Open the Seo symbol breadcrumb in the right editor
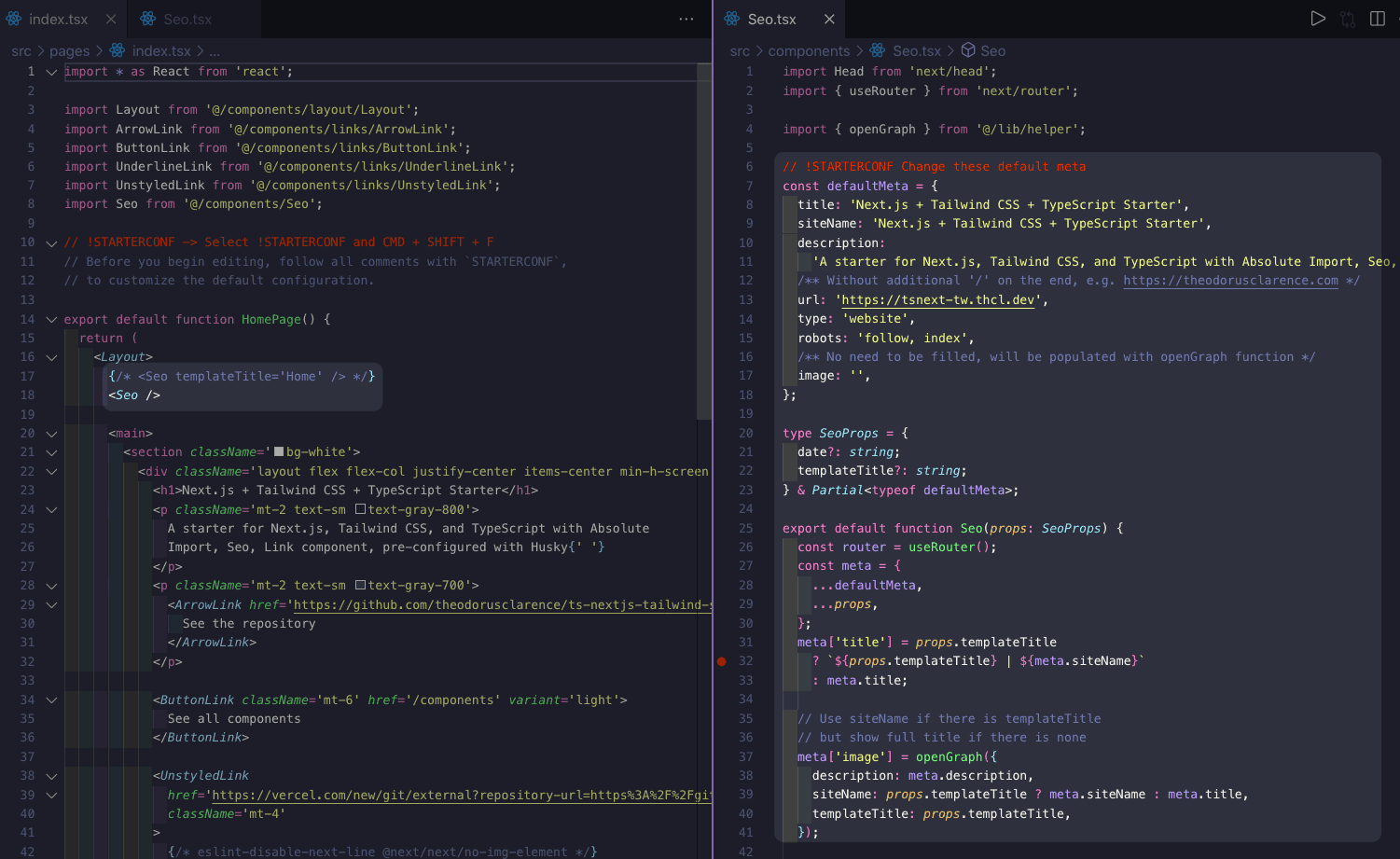1400x859 pixels. click(x=984, y=51)
